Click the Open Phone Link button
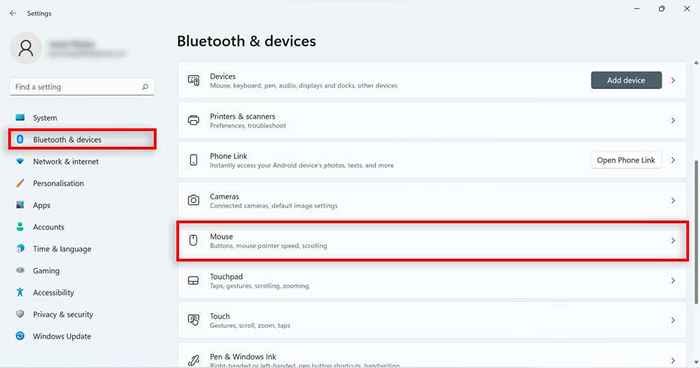This screenshot has width=700, height=368. coord(626,160)
